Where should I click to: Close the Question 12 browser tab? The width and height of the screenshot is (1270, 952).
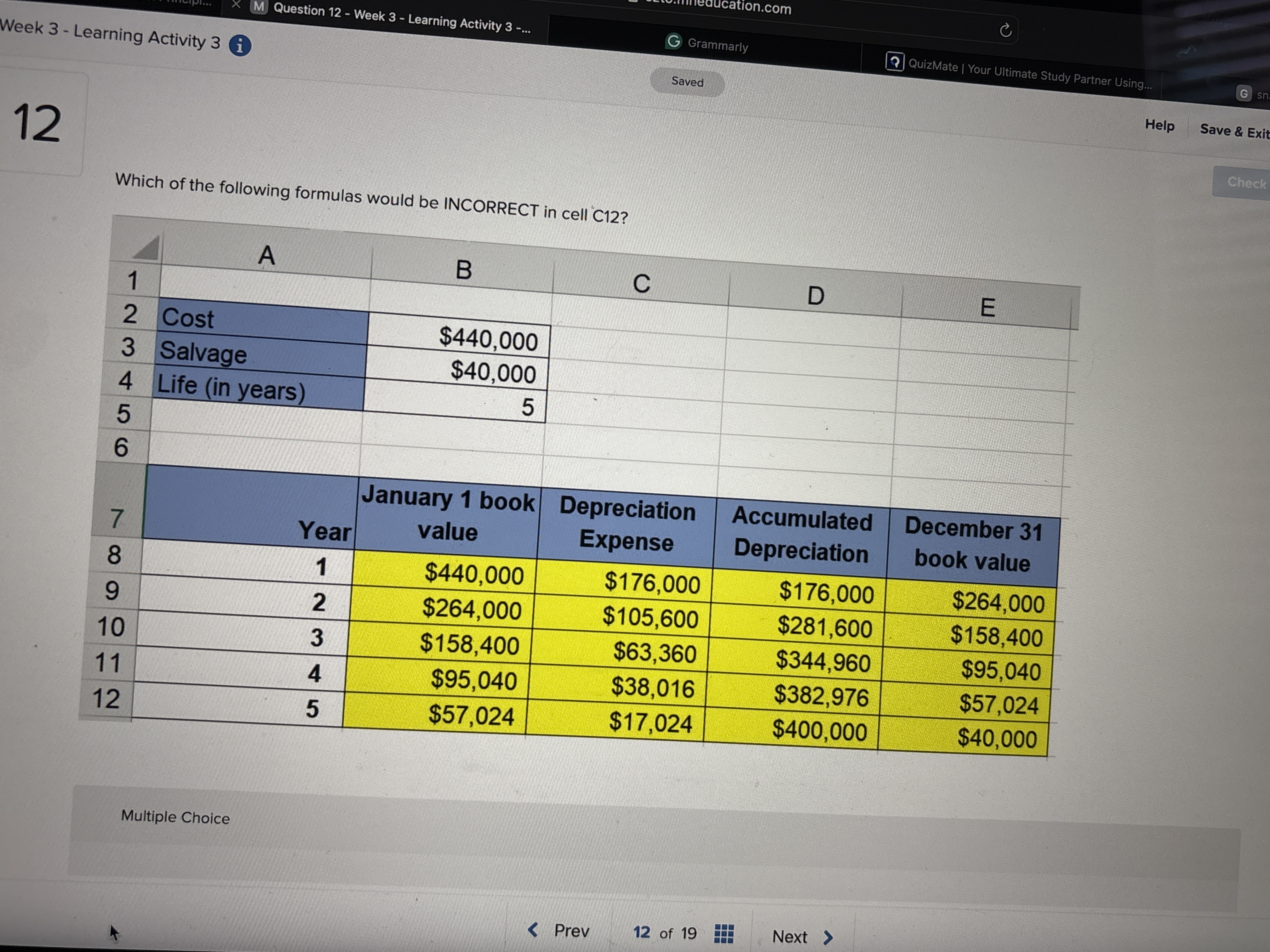tap(236, 5)
